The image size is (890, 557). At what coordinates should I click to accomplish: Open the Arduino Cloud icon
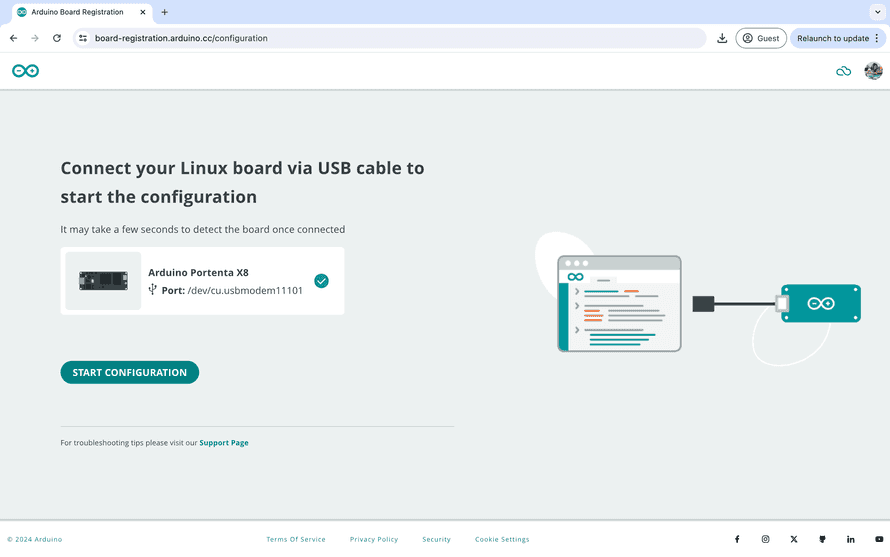coord(843,71)
